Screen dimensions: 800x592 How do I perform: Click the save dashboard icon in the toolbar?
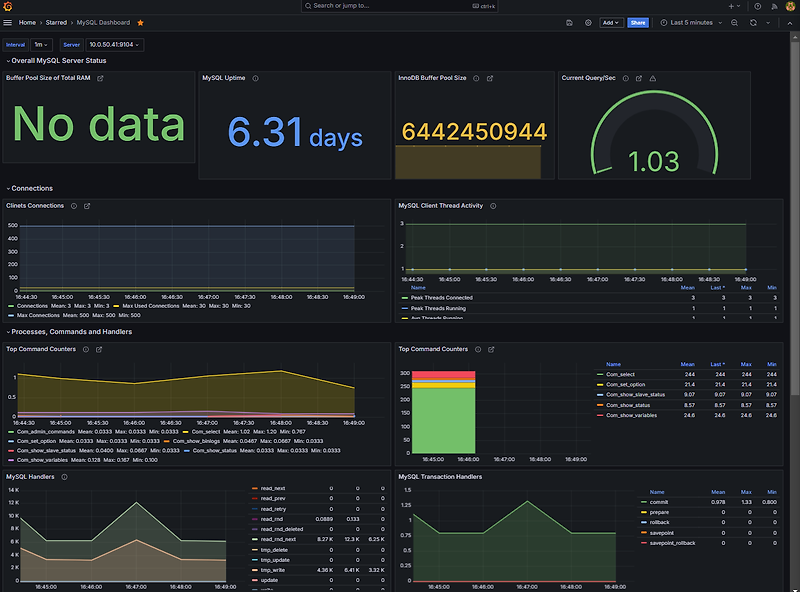[x=570, y=22]
